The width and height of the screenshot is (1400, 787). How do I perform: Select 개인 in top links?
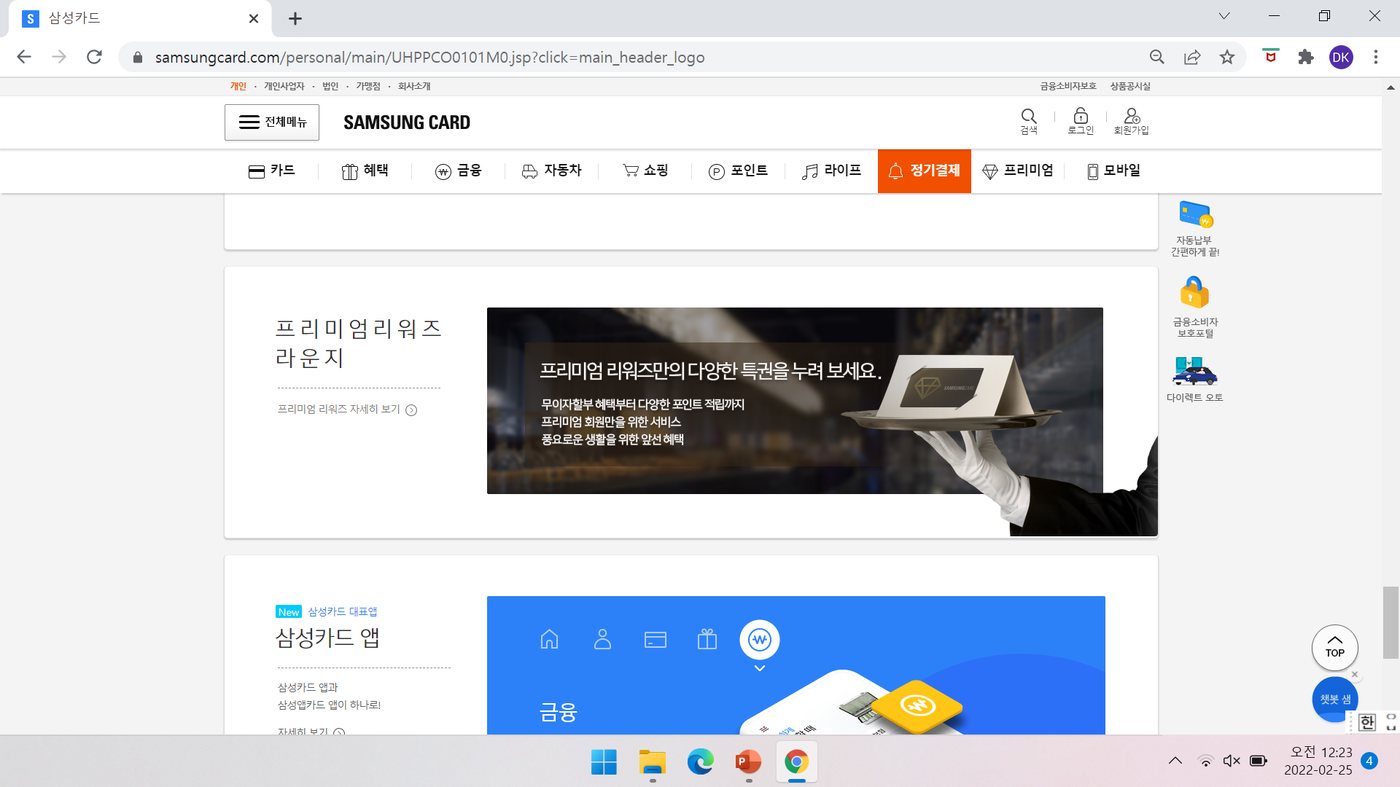[x=238, y=87]
